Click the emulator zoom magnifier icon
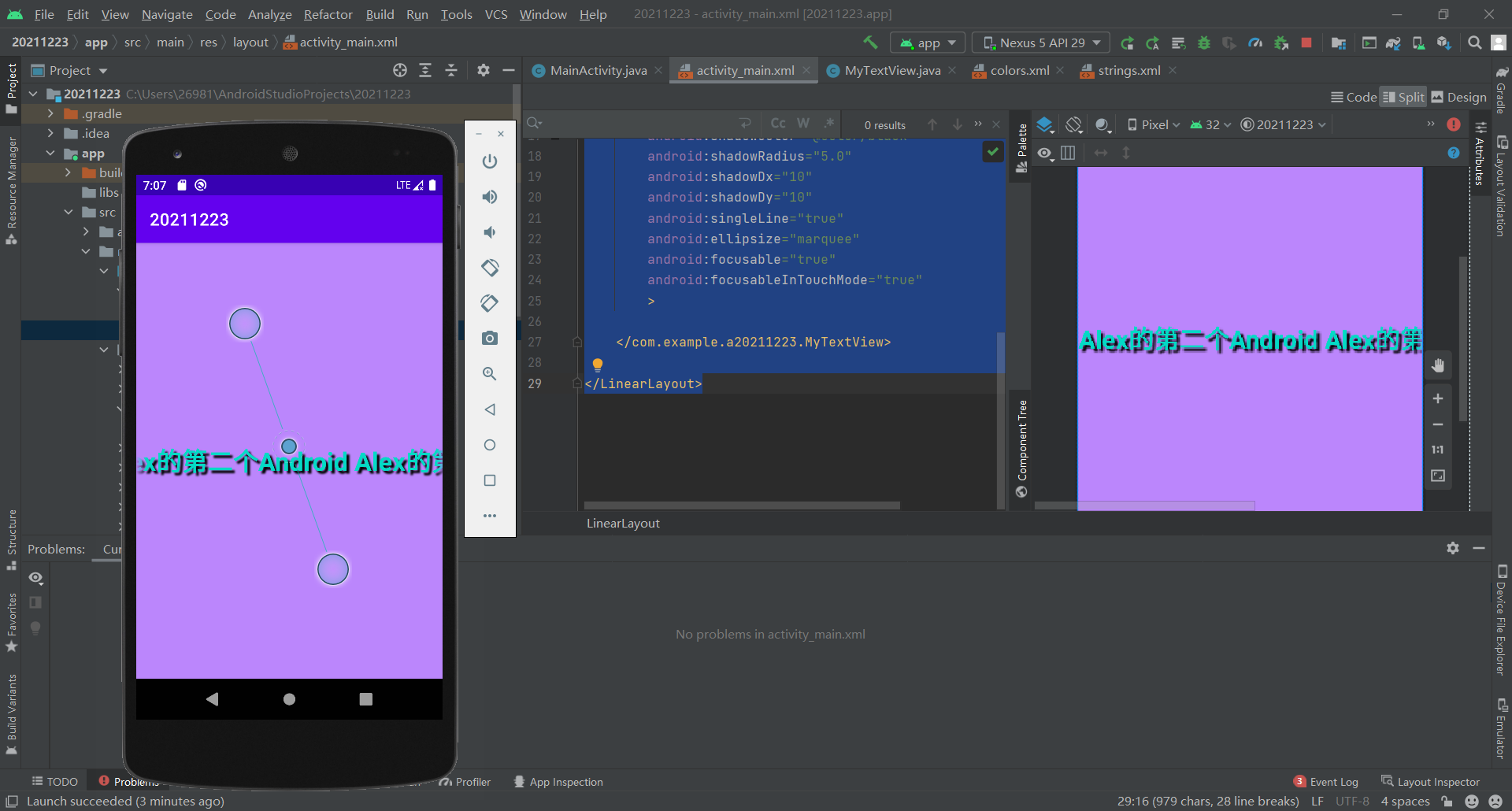 pos(490,374)
